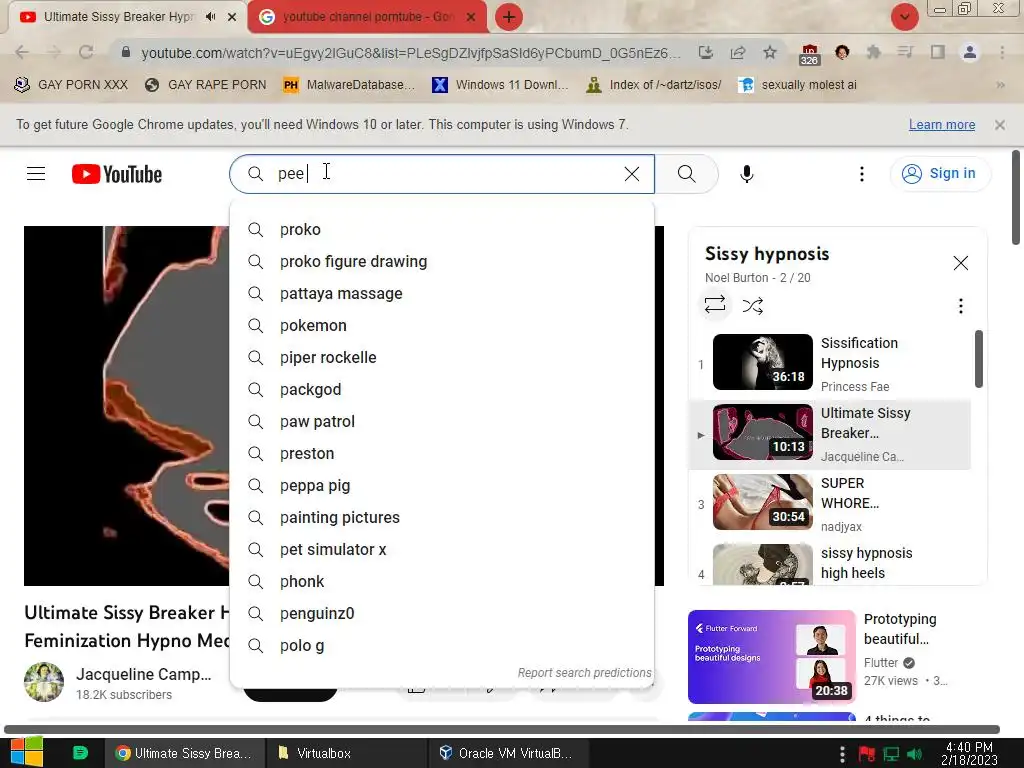The height and width of the screenshot is (768, 1024).
Task: Open the Extensions puzzle-piece menu
Action: pos(873,52)
